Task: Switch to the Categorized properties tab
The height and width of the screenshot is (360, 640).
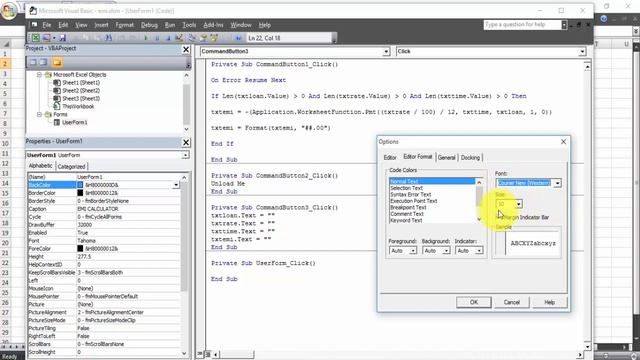Action: point(71,167)
